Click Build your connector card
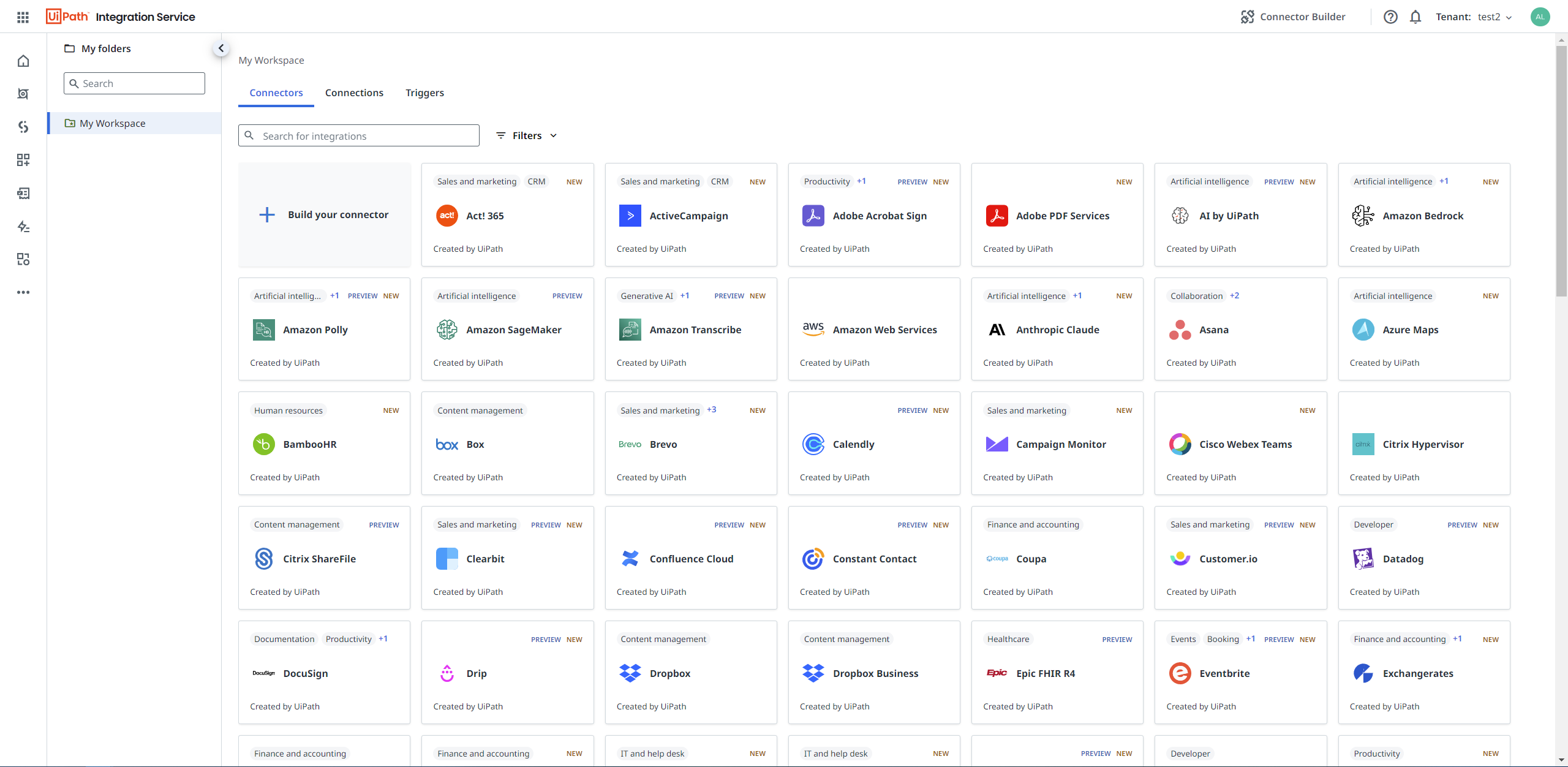 coord(325,214)
